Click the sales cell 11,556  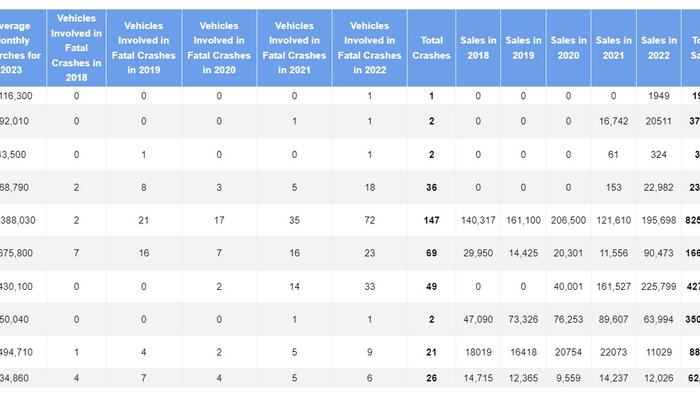613,253
